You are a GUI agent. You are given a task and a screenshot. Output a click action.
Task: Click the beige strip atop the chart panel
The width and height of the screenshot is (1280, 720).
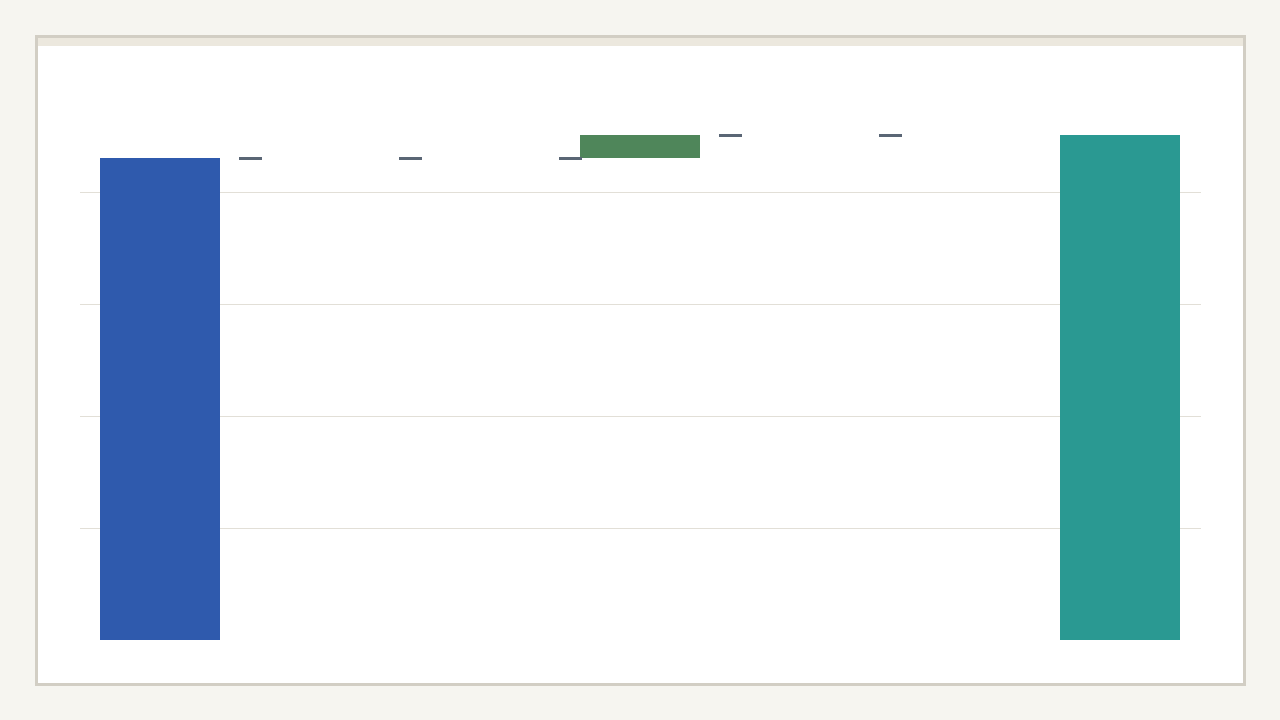(640, 42)
